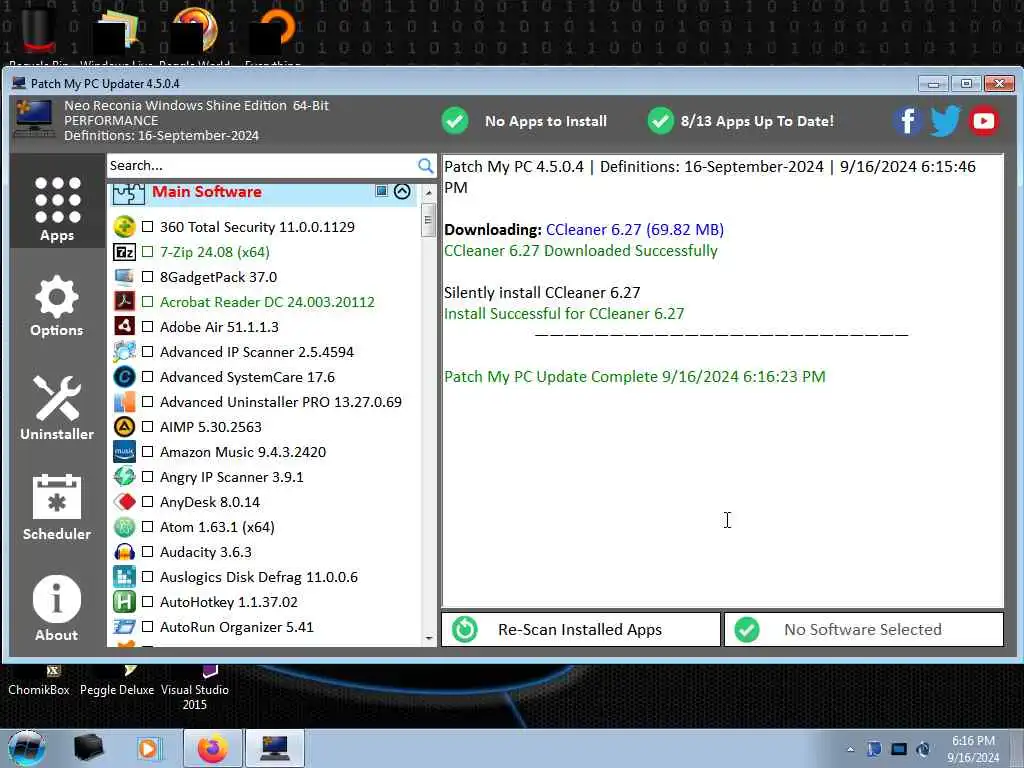
Task: Click Amazon Music 9.4.3.2420 text
Action: coord(243,452)
